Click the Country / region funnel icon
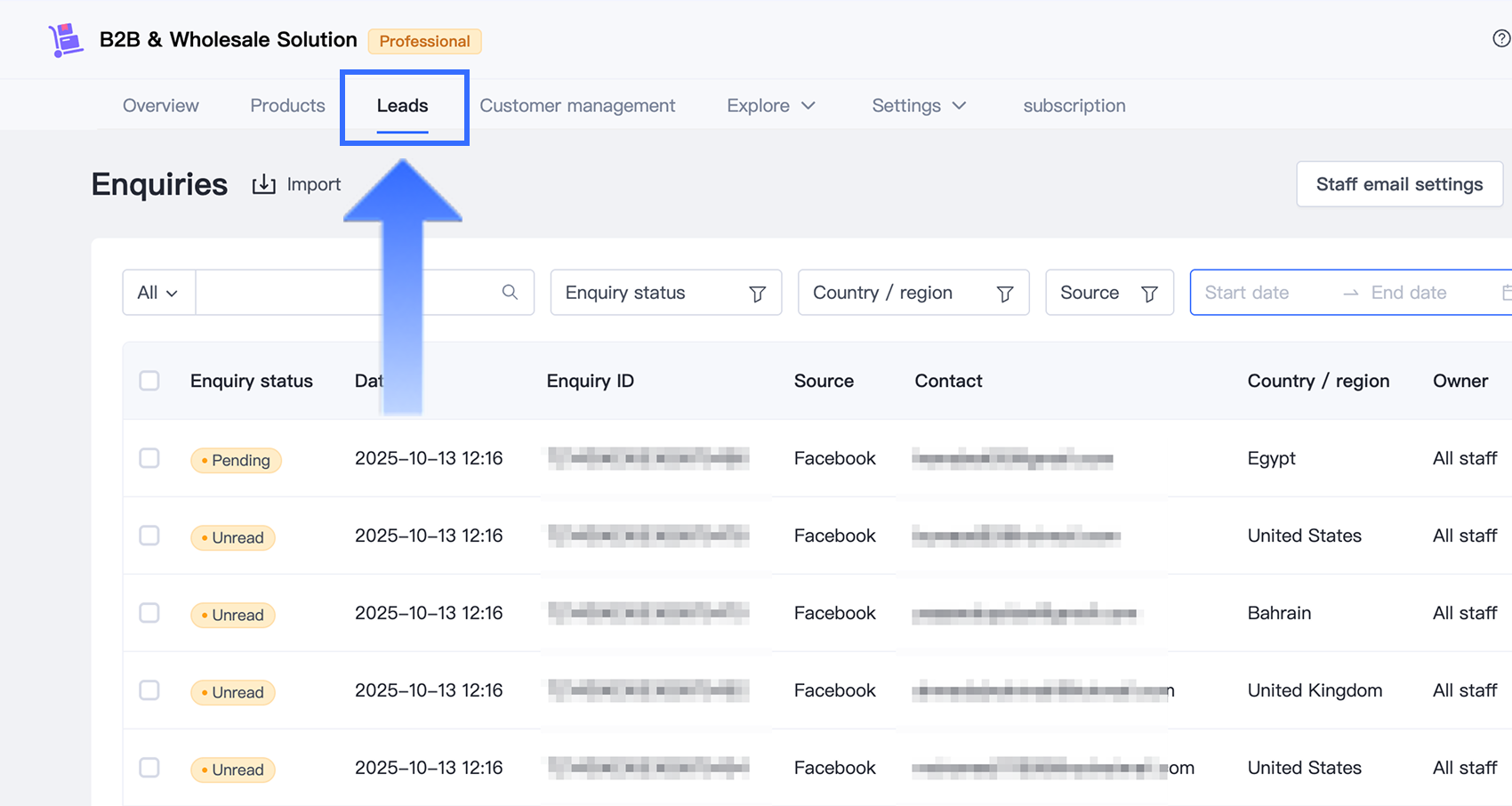 [x=1004, y=294]
